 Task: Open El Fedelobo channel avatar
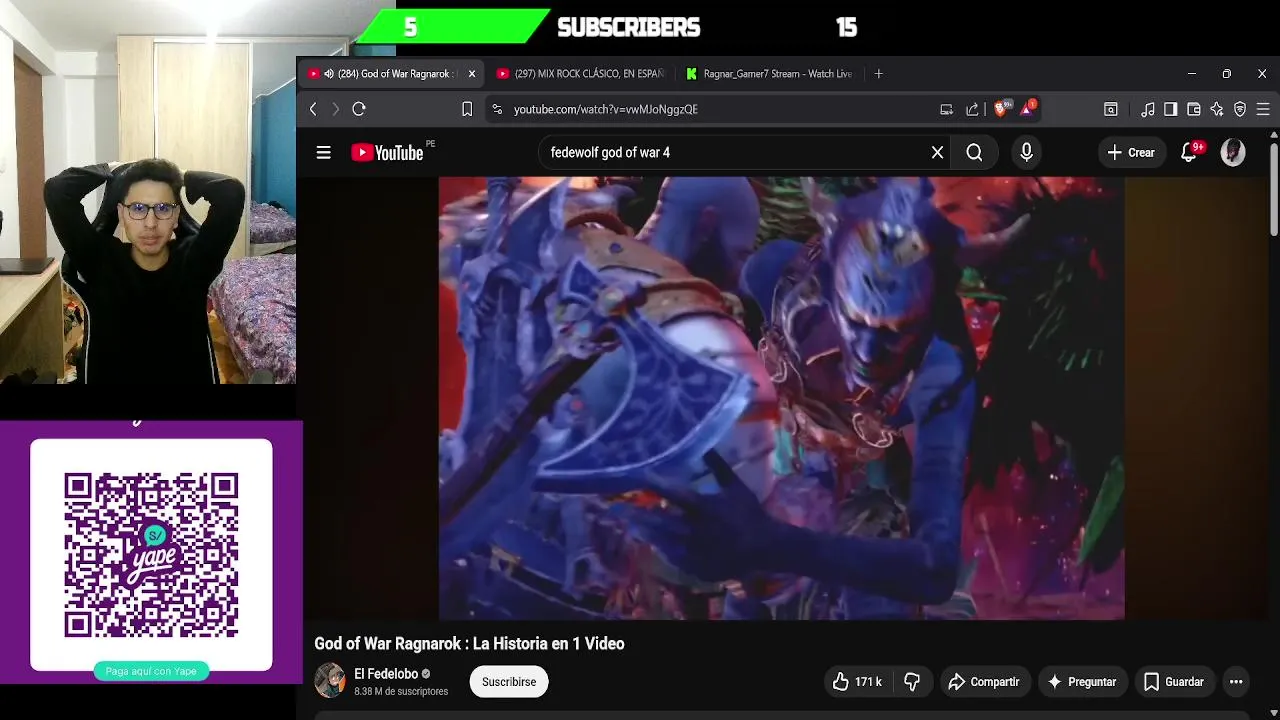(330, 681)
